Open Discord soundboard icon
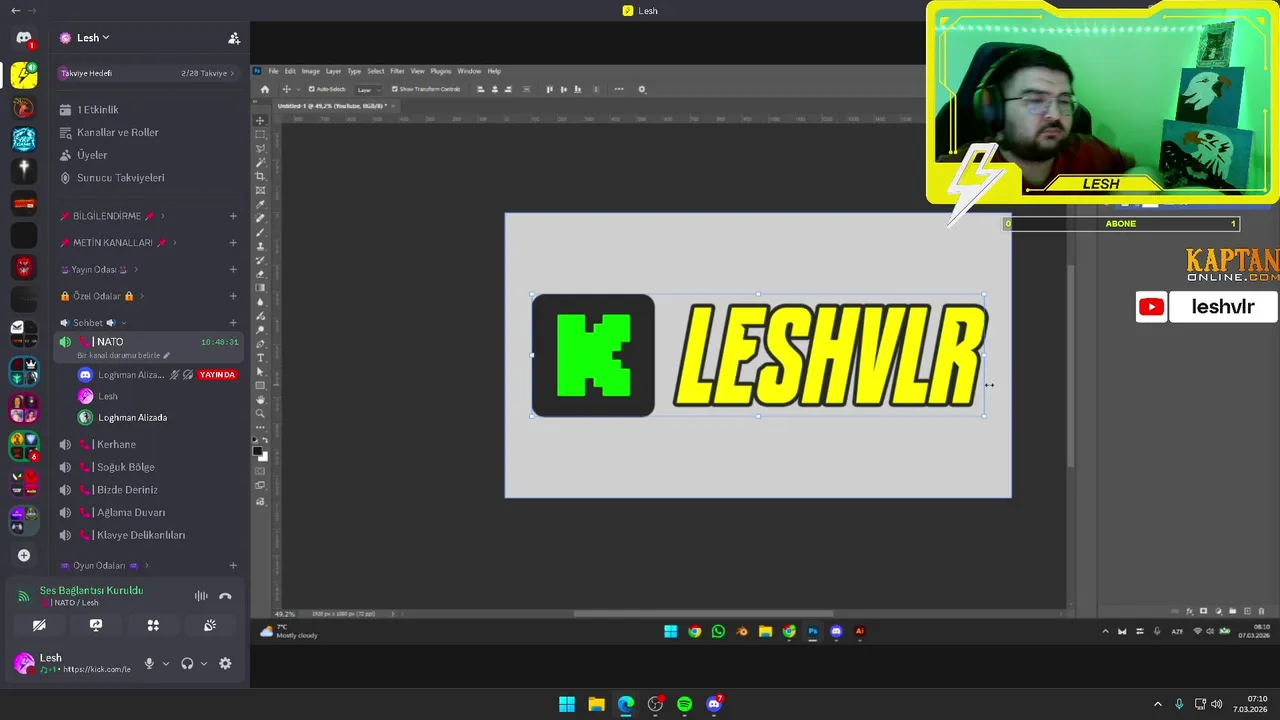This screenshot has width=1280, height=720. [210, 625]
